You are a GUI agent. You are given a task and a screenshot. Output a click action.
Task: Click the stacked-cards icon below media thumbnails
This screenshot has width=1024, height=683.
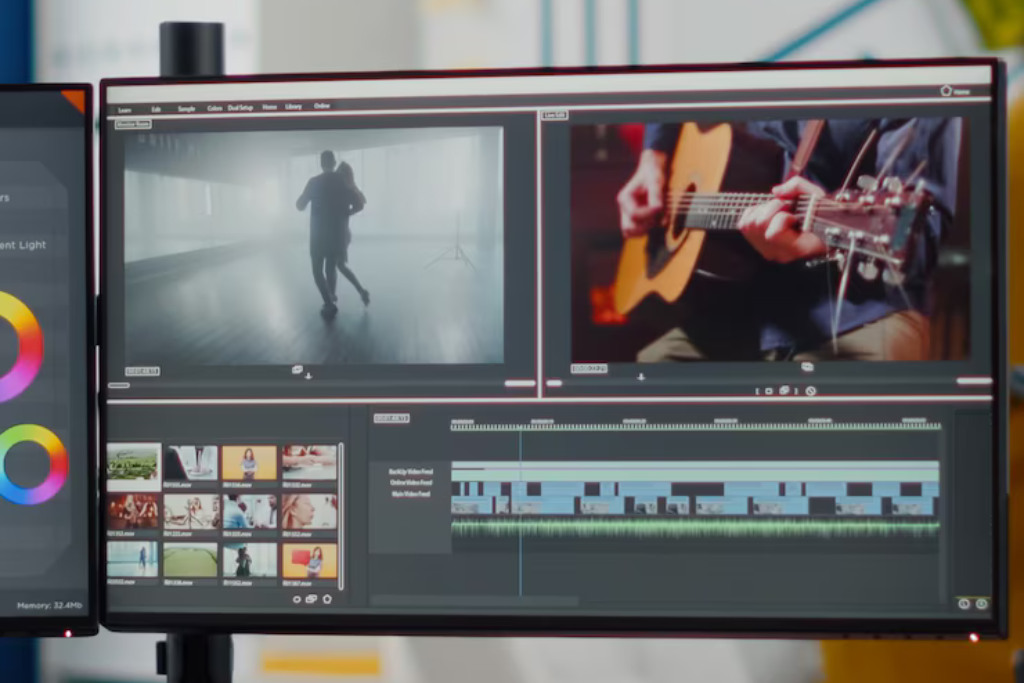click(x=312, y=599)
